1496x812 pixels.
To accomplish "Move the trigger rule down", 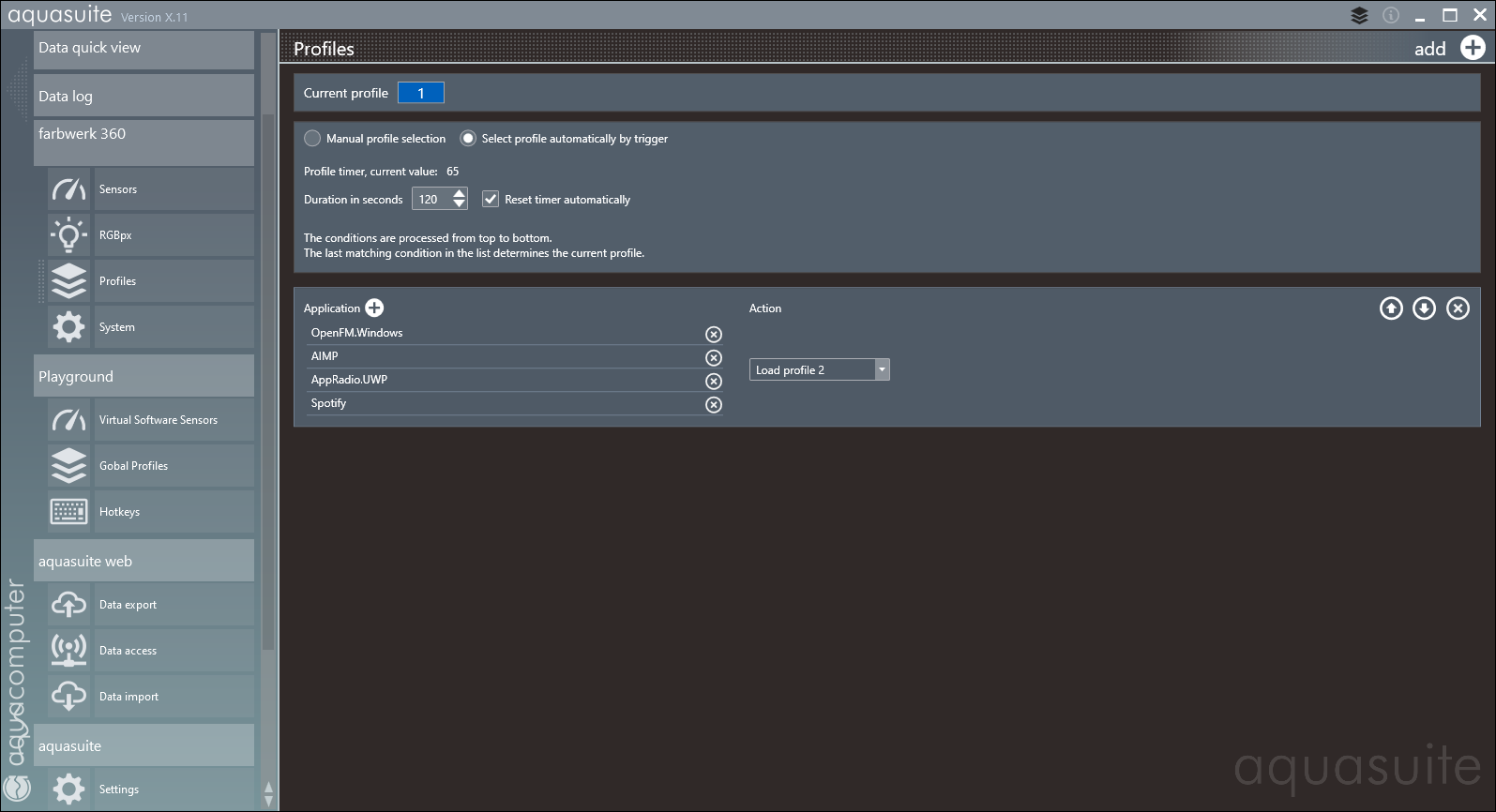I will (x=1424, y=308).
